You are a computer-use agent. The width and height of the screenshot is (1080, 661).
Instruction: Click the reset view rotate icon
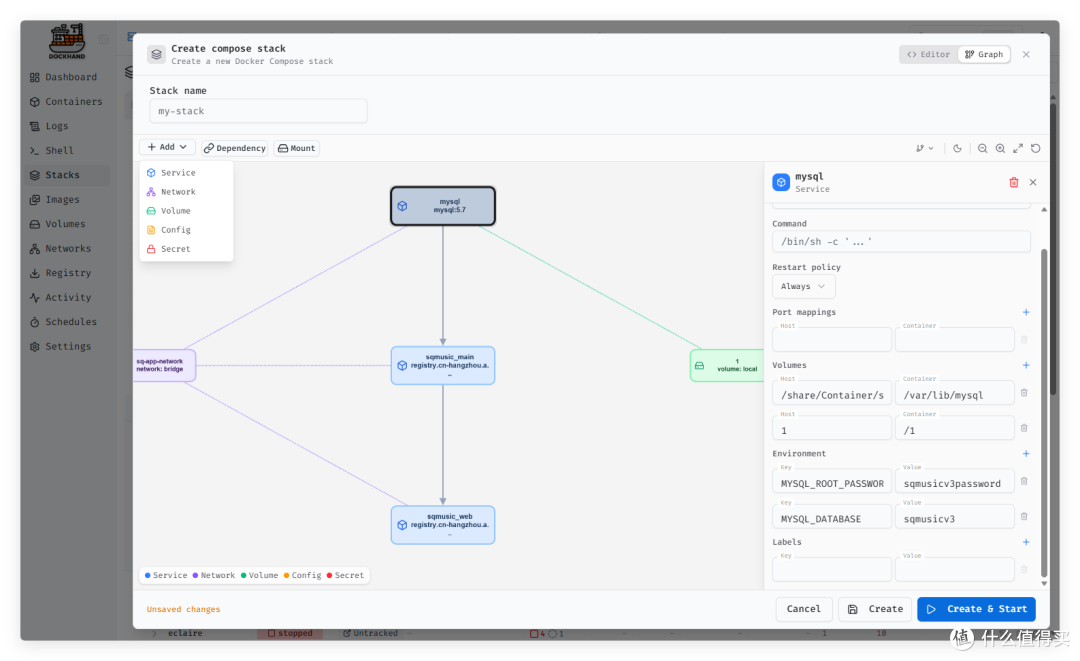coord(1035,148)
